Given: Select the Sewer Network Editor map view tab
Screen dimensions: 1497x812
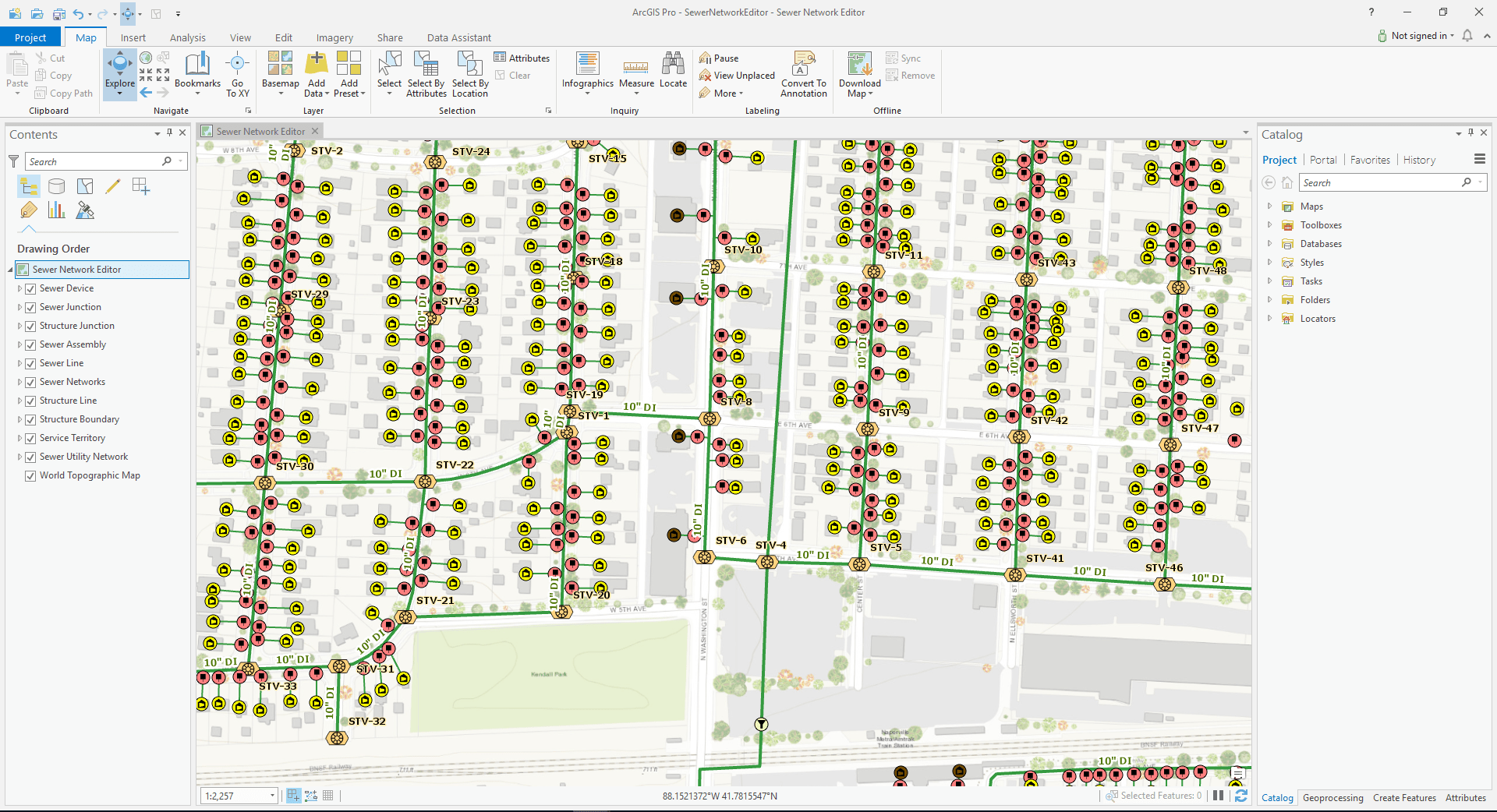Looking at the screenshot, I should click(260, 132).
